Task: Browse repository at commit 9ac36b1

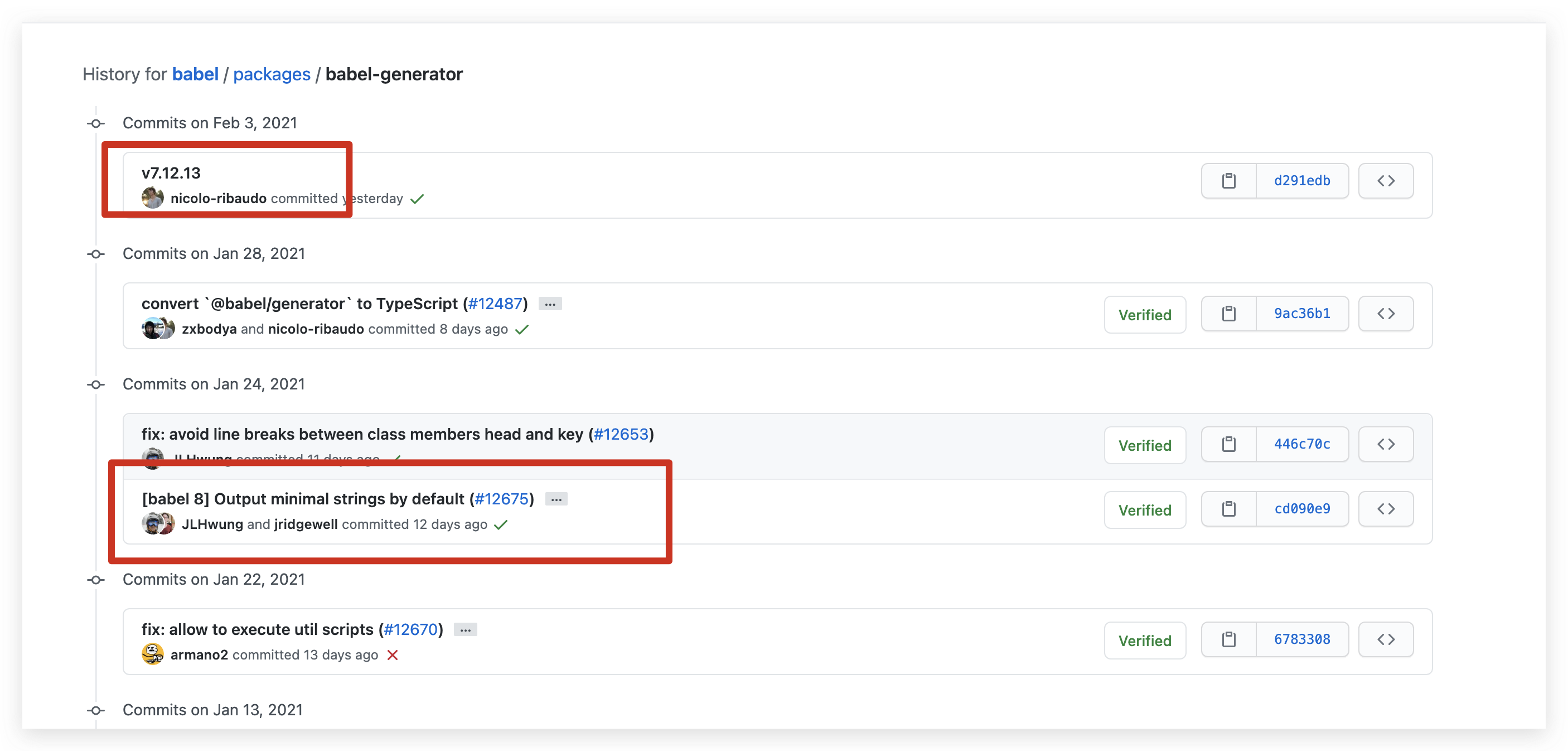Action: tap(1386, 313)
